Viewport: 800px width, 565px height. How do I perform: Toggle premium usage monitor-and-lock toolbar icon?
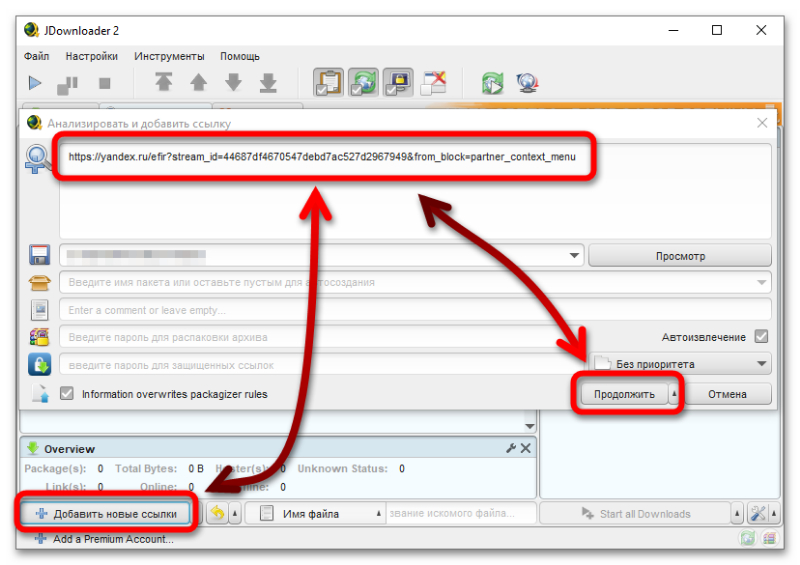(398, 83)
